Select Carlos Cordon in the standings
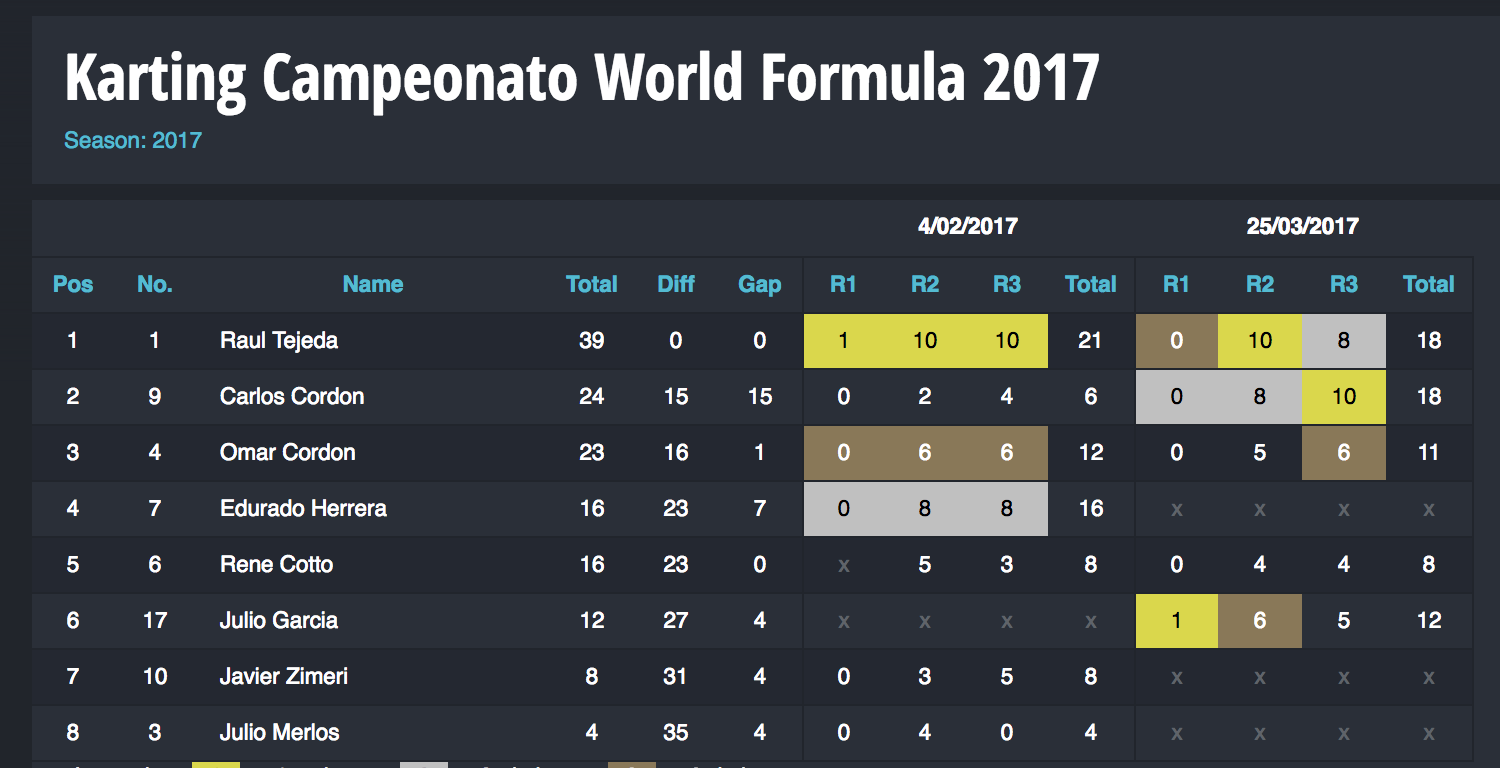The height and width of the screenshot is (768, 1500). pyautogui.click(x=292, y=396)
